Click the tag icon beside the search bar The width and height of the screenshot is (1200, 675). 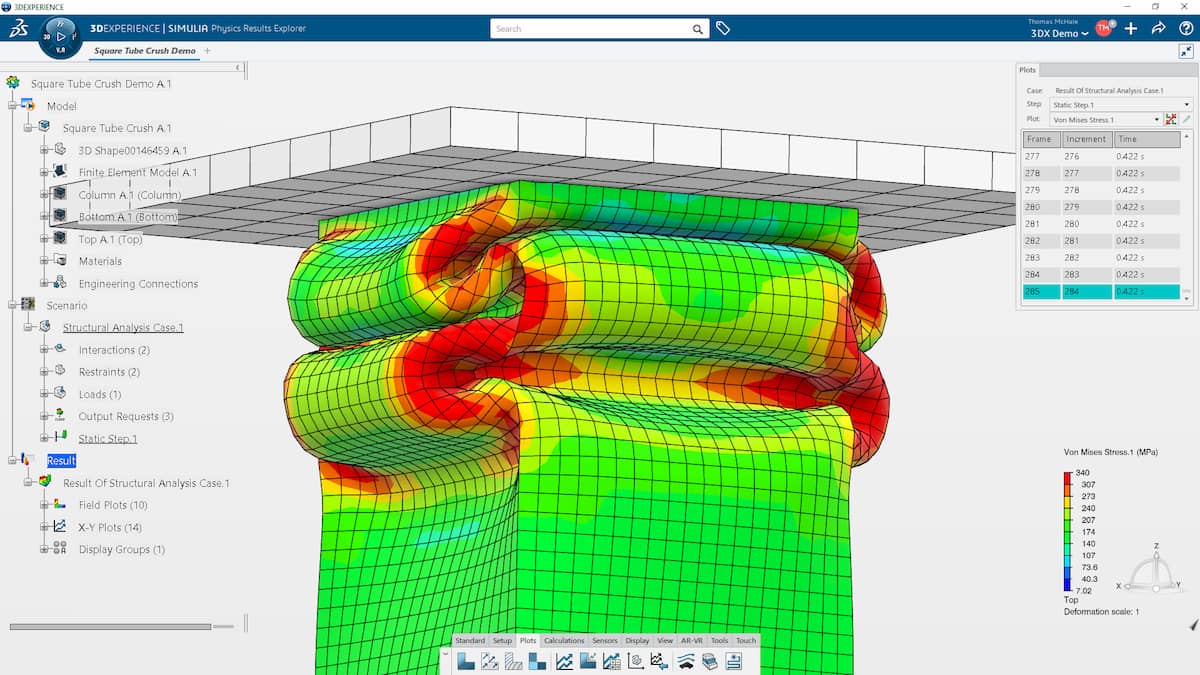(x=722, y=29)
